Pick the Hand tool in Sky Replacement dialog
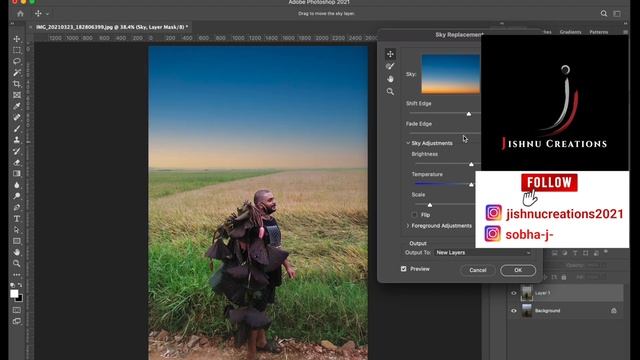Screen dimensions: 640x360 (x=390, y=79)
